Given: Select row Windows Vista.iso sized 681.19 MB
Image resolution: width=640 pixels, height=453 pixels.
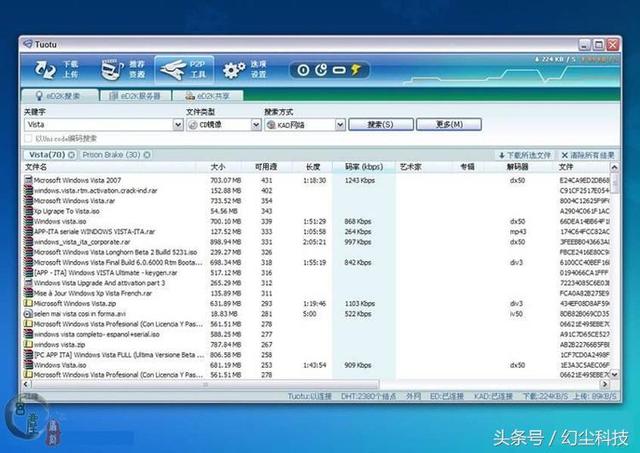Looking at the screenshot, I should [316, 365].
